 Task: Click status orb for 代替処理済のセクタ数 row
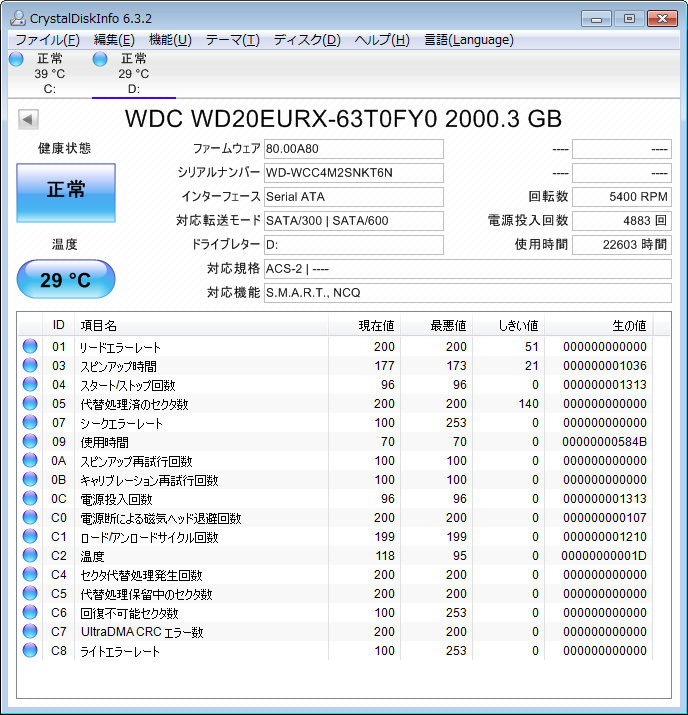click(x=30, y=404)
